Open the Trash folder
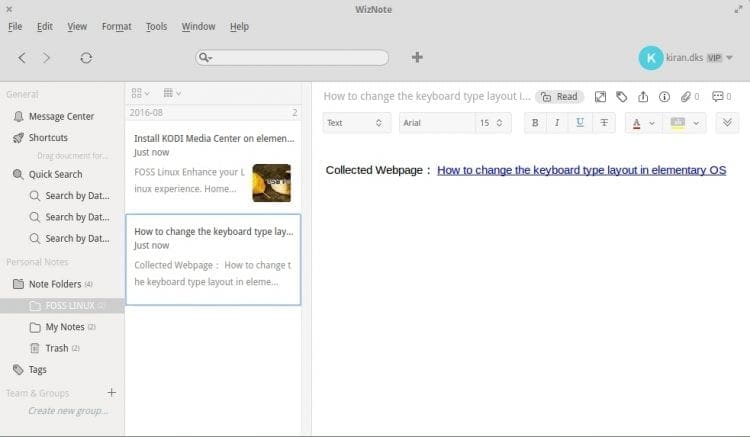 click(56, 348)
